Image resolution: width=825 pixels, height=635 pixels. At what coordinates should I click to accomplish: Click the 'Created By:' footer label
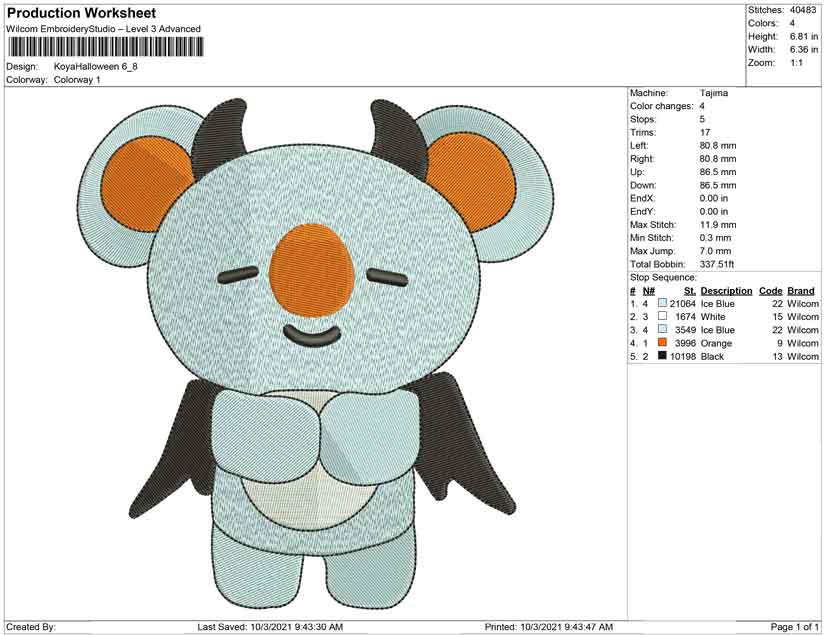(31, 627)
